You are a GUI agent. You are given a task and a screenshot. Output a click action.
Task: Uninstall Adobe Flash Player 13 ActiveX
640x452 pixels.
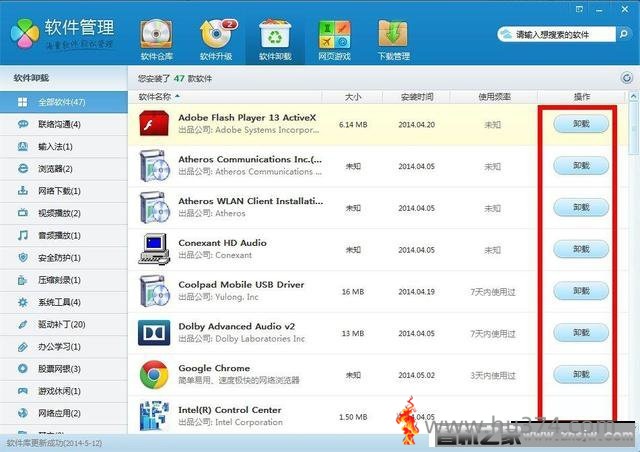tap(581, 124)
